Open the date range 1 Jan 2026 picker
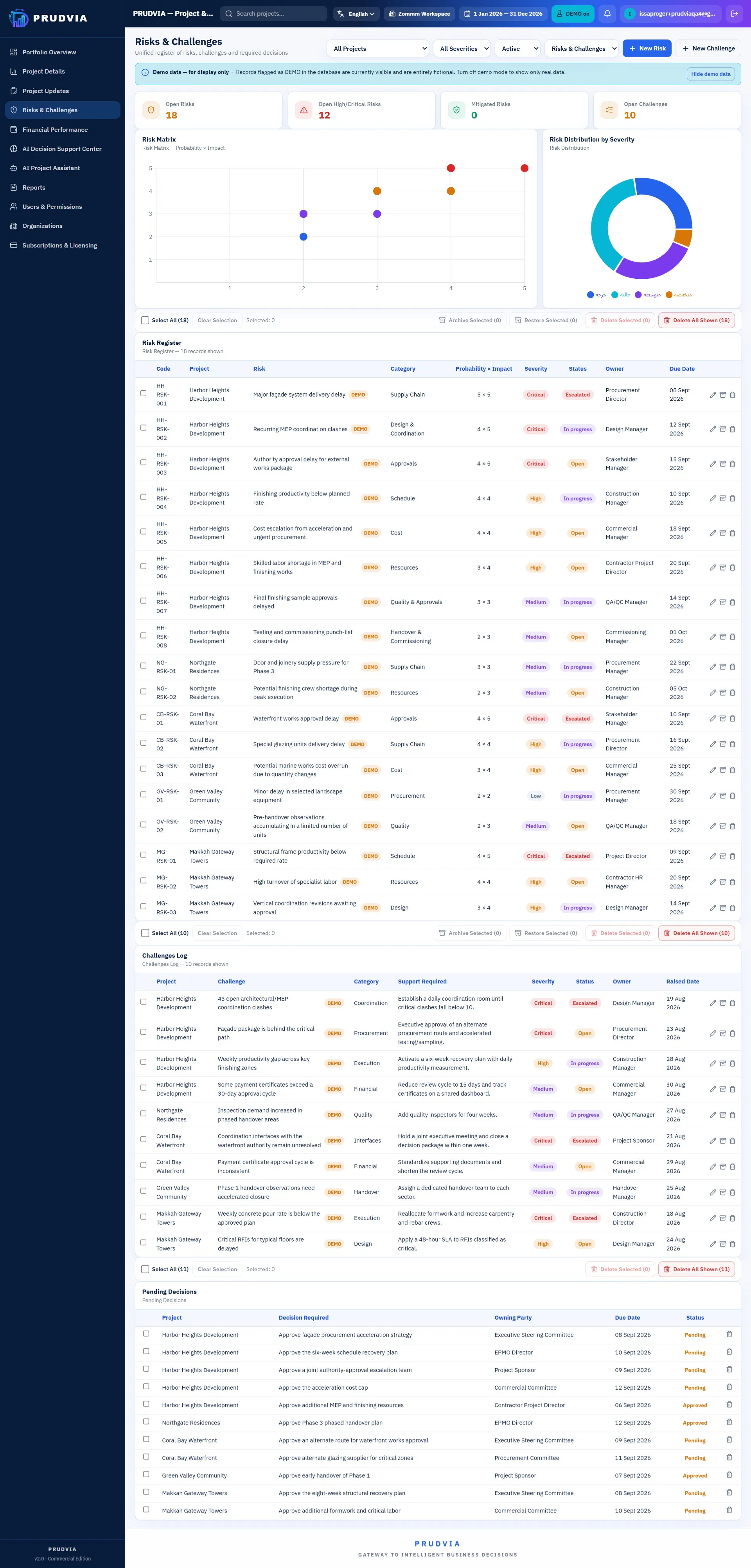751x1568 pixels. click(x=503, y=13)
